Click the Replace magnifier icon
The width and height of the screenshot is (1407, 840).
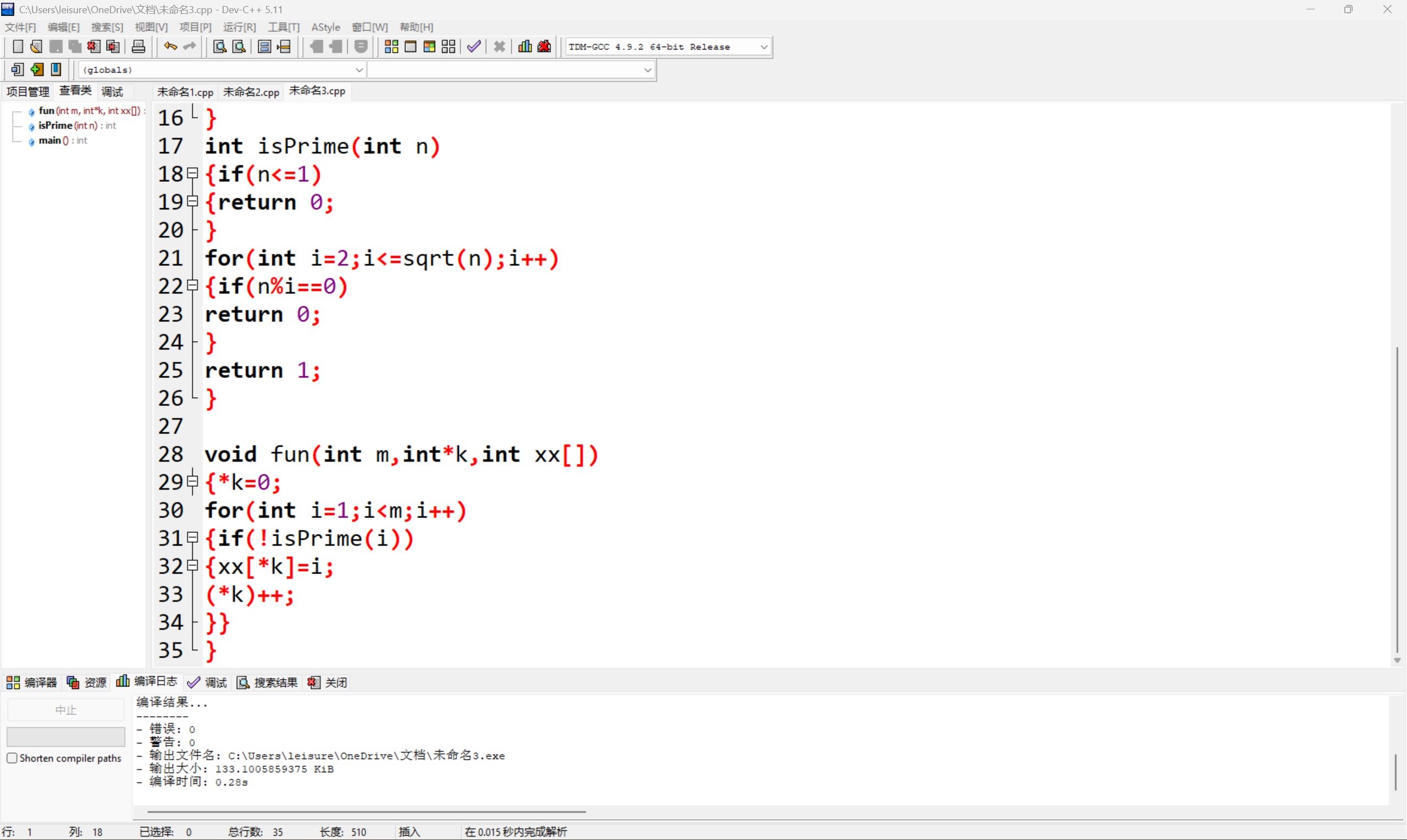(239, 46)
